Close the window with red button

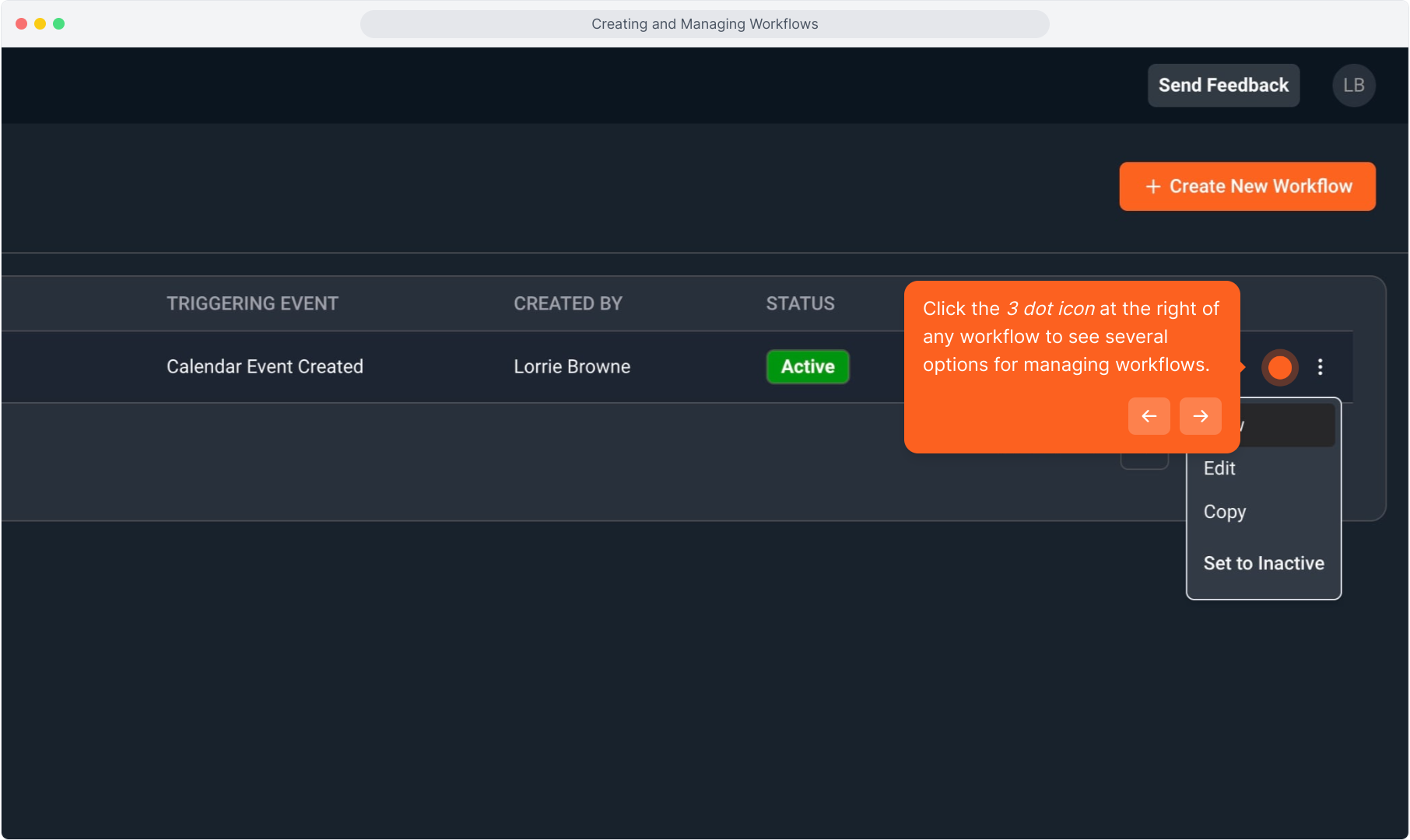tap(22, 24)
